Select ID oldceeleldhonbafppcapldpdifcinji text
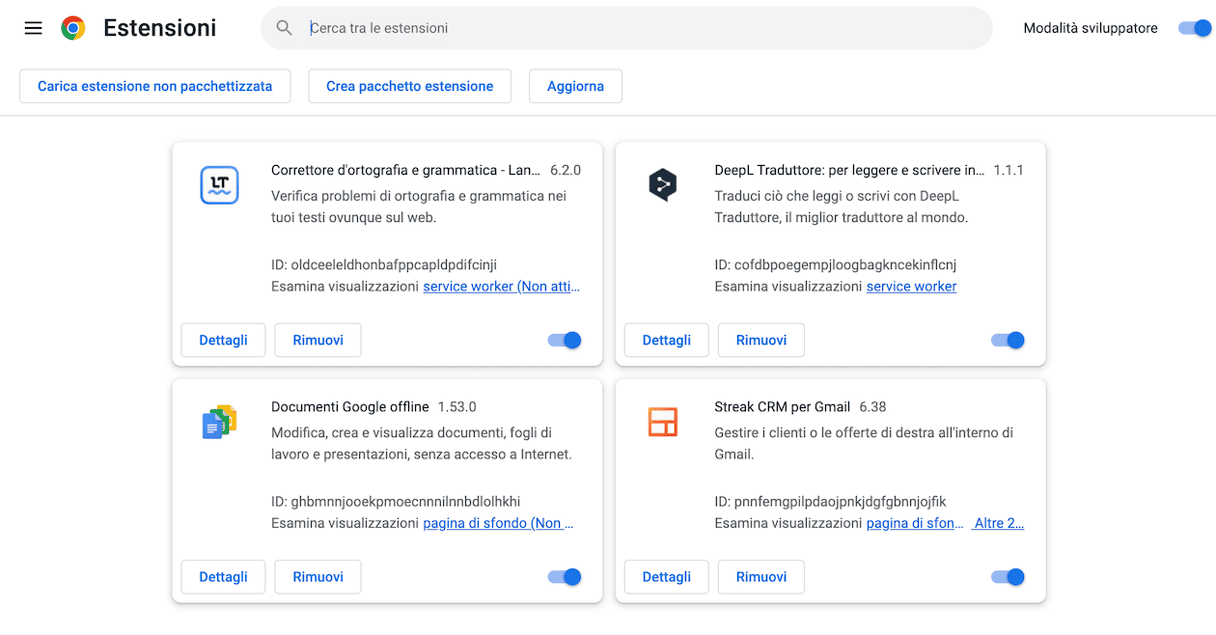Image resolution: width=1216 pixels, height=635 pixels. point(384,265)
